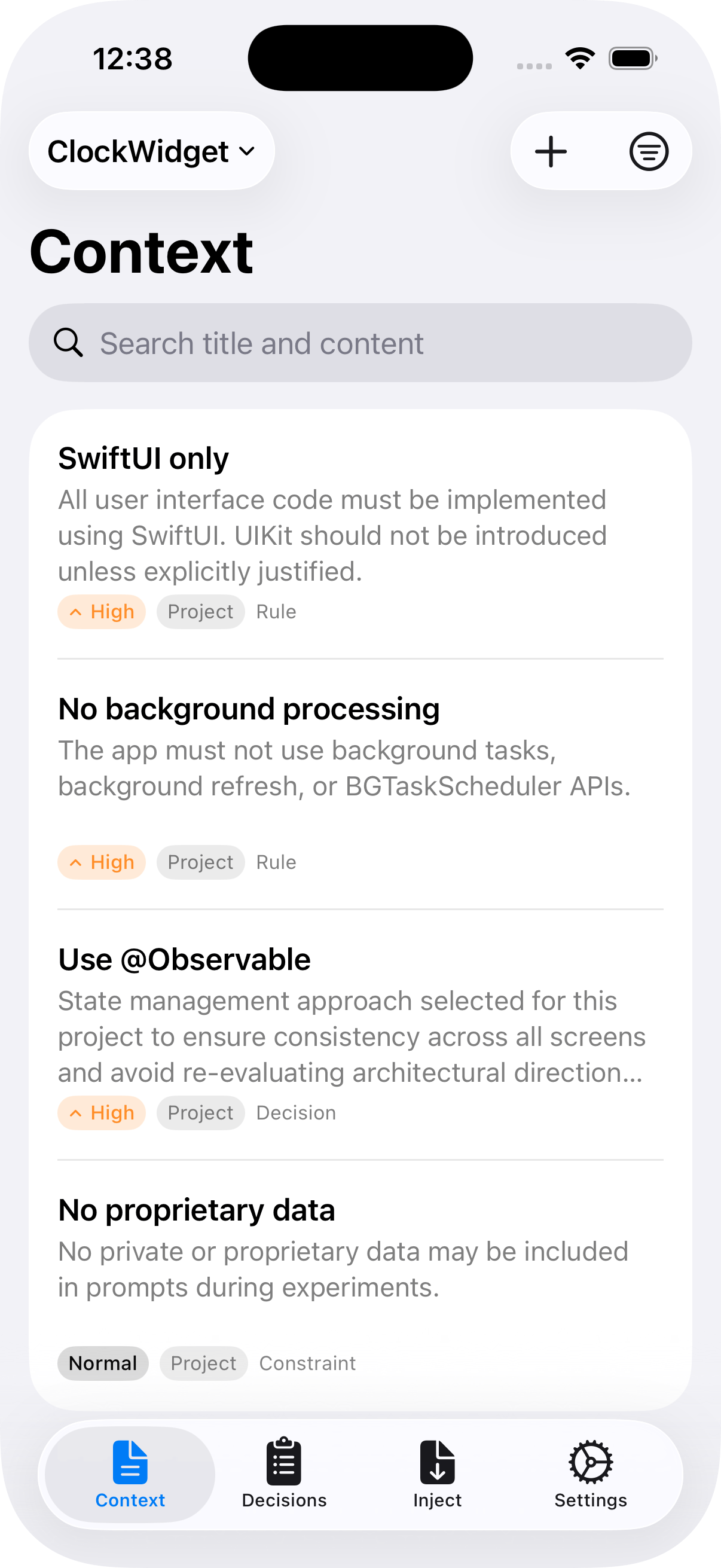
Task: Tap the search magnifying glass icon
Action: [68, 343]
